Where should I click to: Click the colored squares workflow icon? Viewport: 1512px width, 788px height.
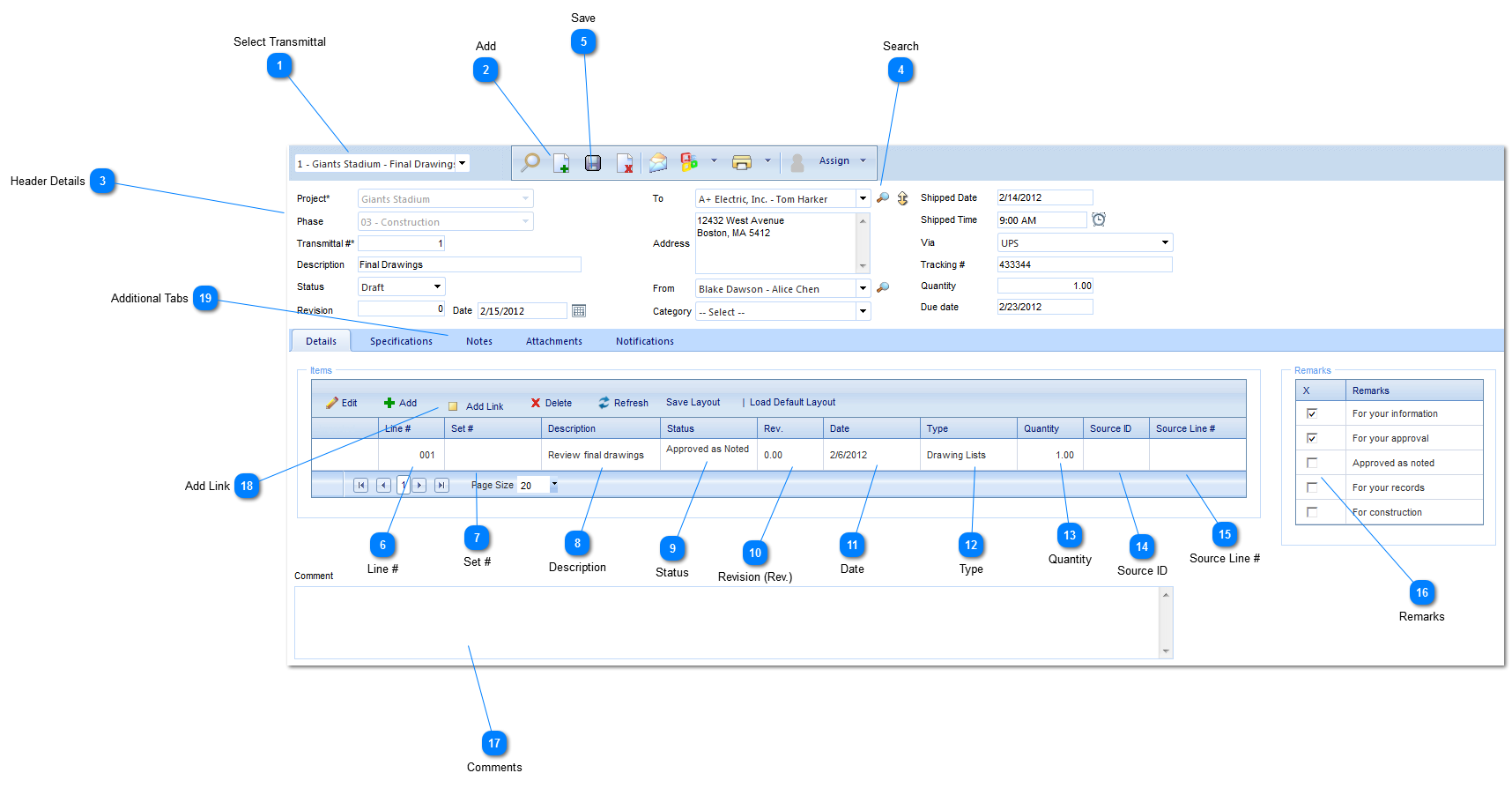pos(689,162)
